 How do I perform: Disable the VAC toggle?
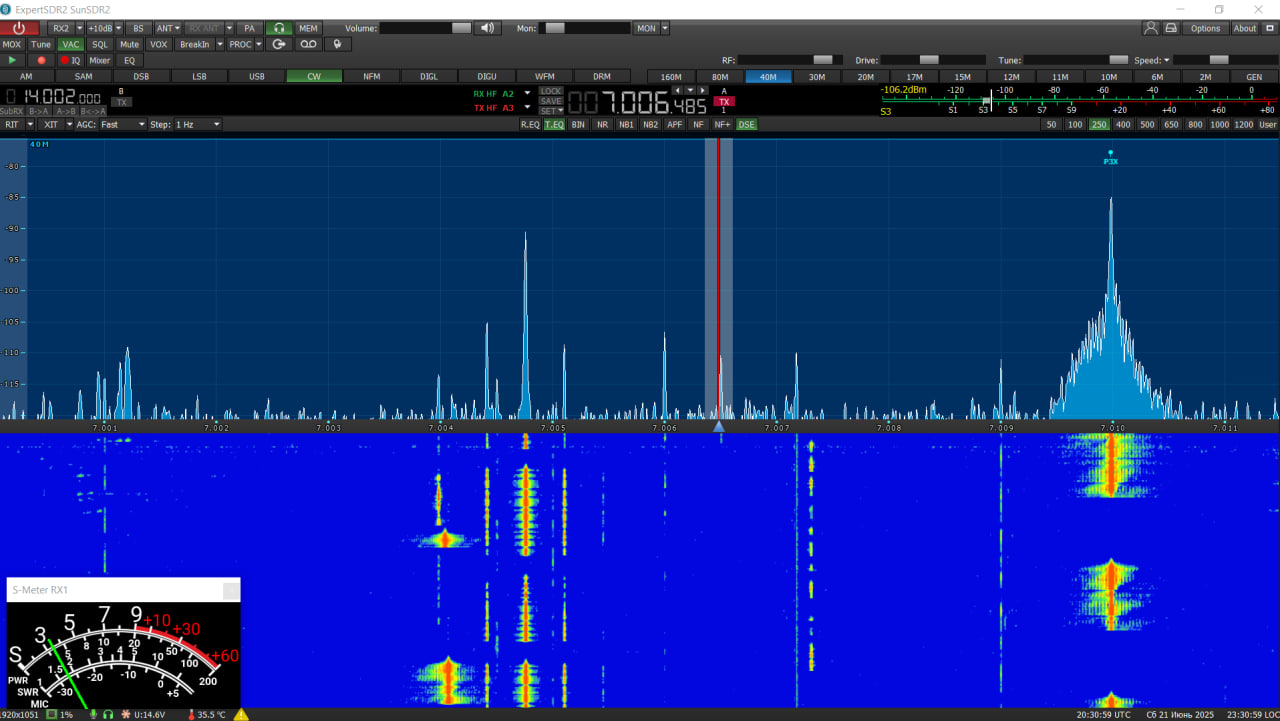click(x=70, y=44)
